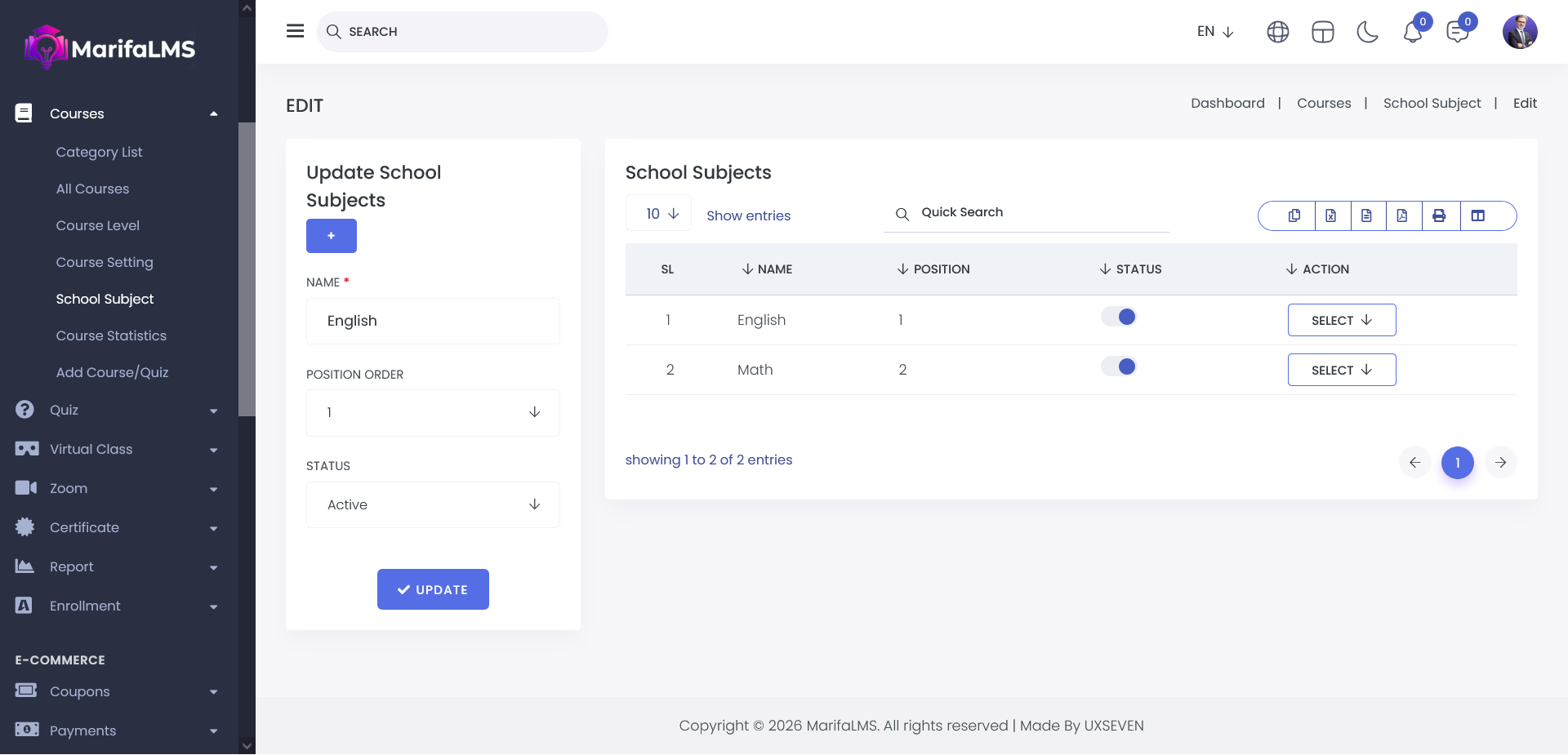
Task: Export the table as CSV file
Action: tap(1366, 215)
